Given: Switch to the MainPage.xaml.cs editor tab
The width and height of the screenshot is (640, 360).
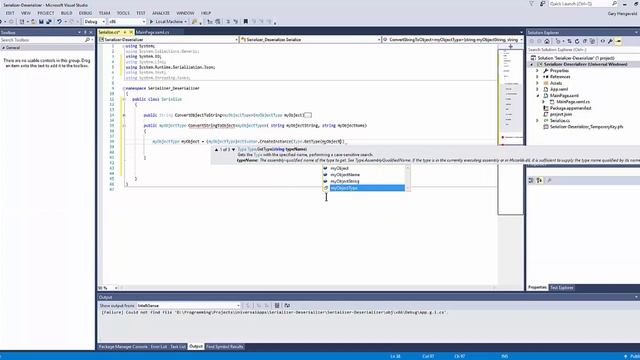Looking at the screenshot, I should (x=153, y=32).
